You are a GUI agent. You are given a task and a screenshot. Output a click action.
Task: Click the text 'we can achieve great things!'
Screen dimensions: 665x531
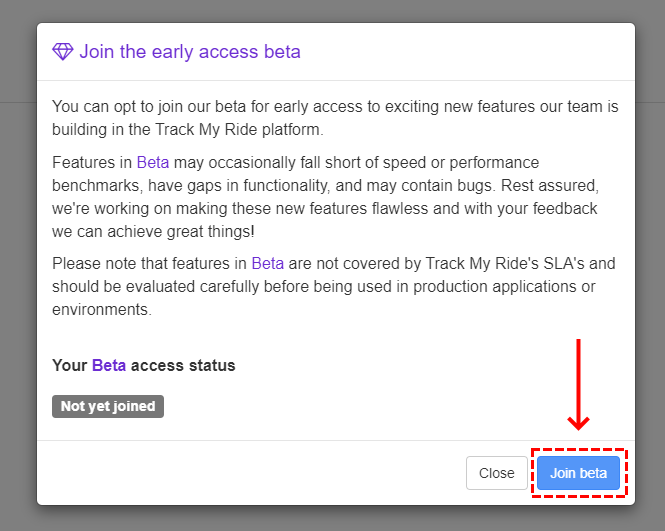tap(153, 232)
